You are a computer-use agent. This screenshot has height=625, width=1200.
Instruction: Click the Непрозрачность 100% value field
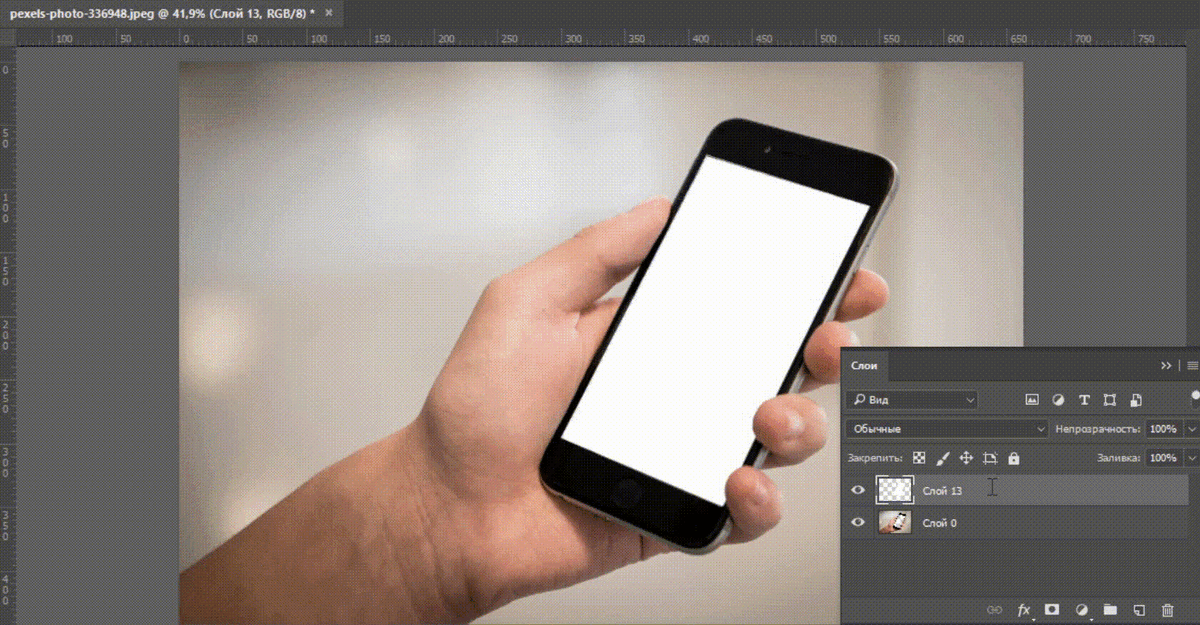[1163, 429]
